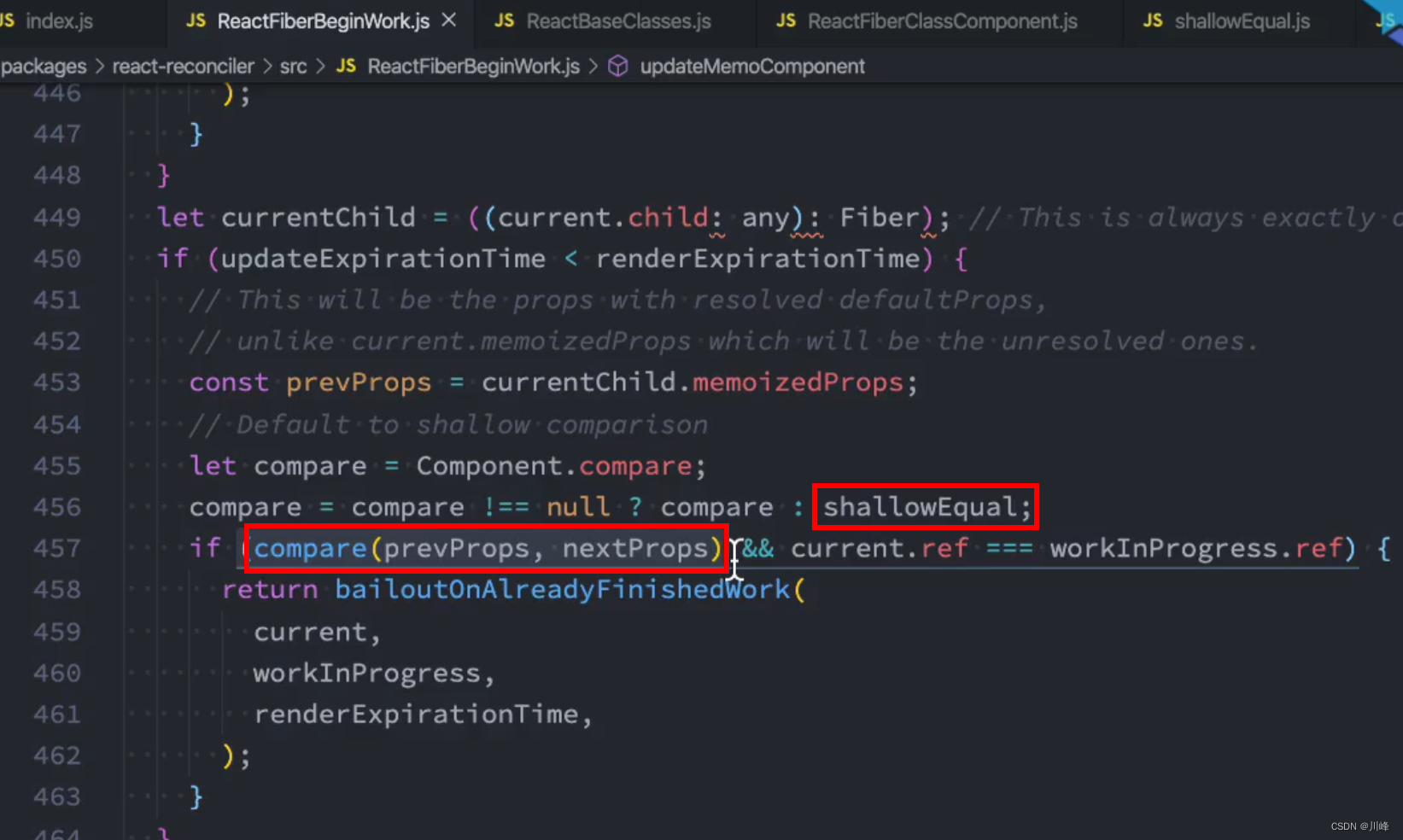
Task: Expand chevron after react-reconciler breadcrumb
Action: (267, 67)
